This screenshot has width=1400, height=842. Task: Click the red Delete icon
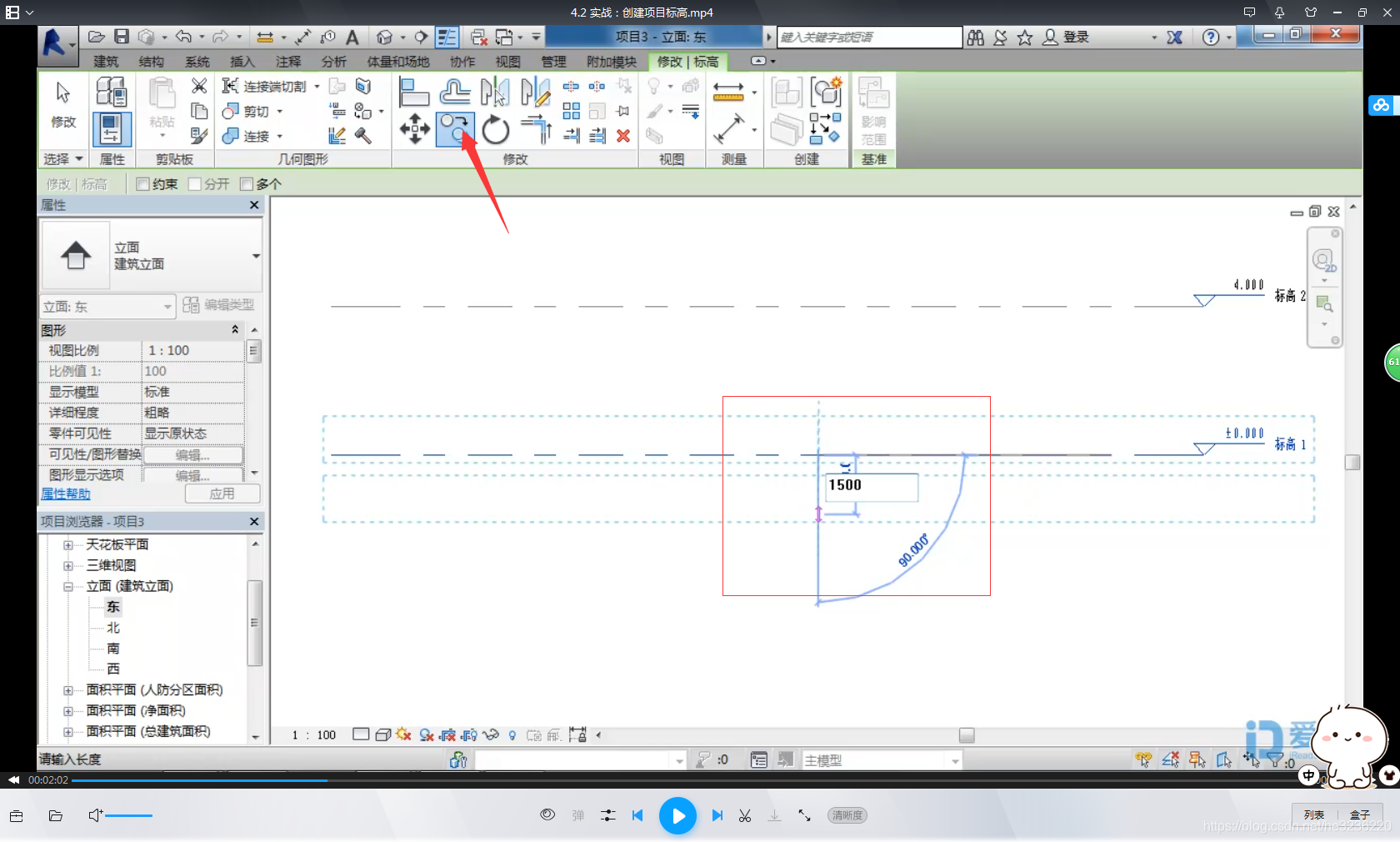623,136
